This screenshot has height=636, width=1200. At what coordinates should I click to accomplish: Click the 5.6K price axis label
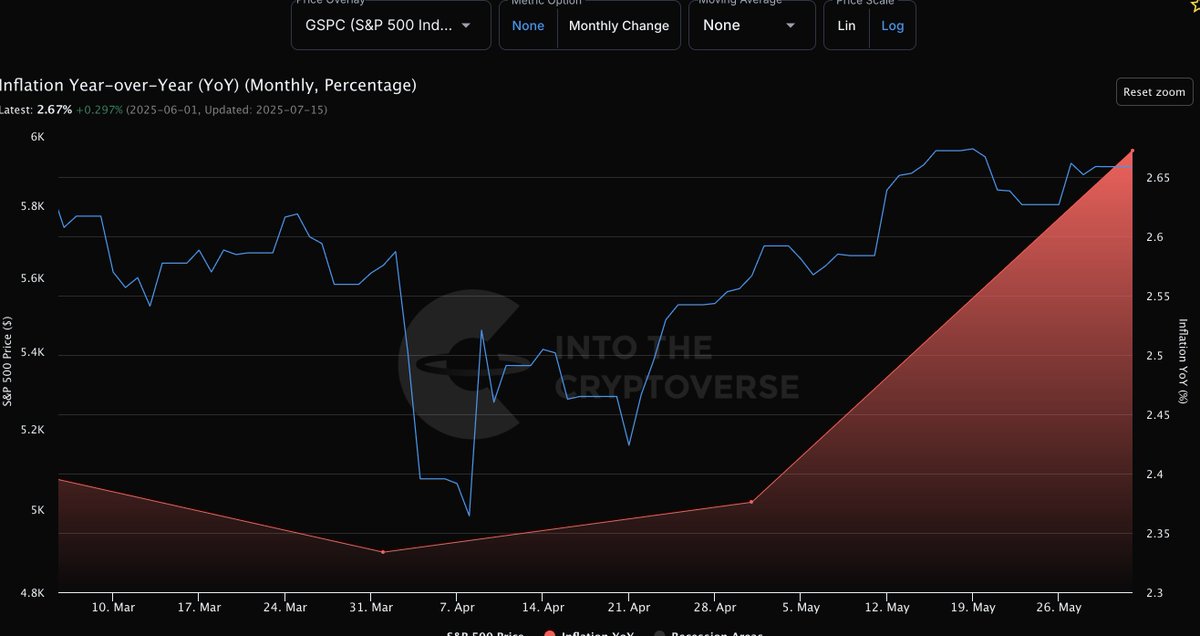[x=33, y=278]
